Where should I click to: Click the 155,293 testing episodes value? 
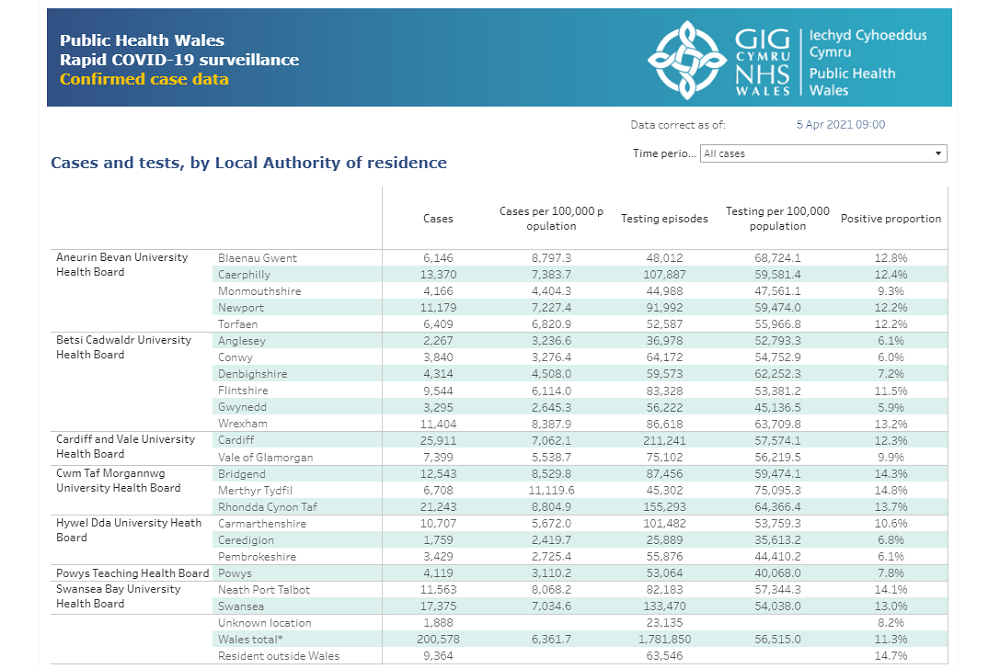tap(665, 508)
